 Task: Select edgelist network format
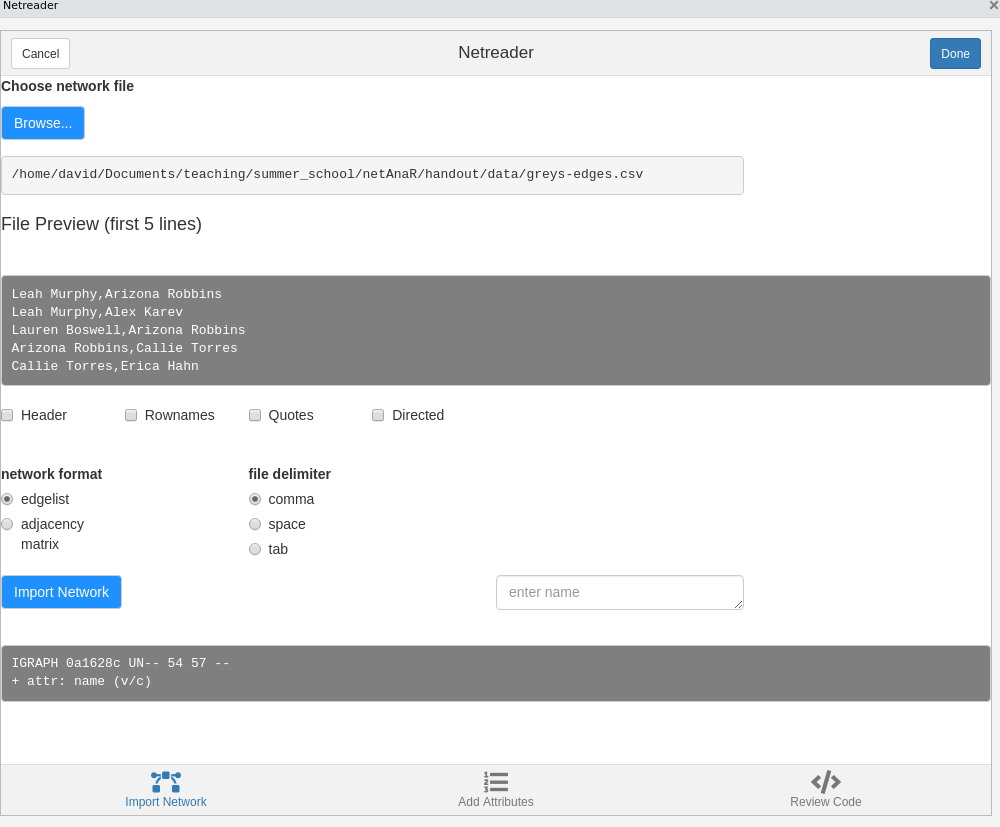tap(7, 499)
